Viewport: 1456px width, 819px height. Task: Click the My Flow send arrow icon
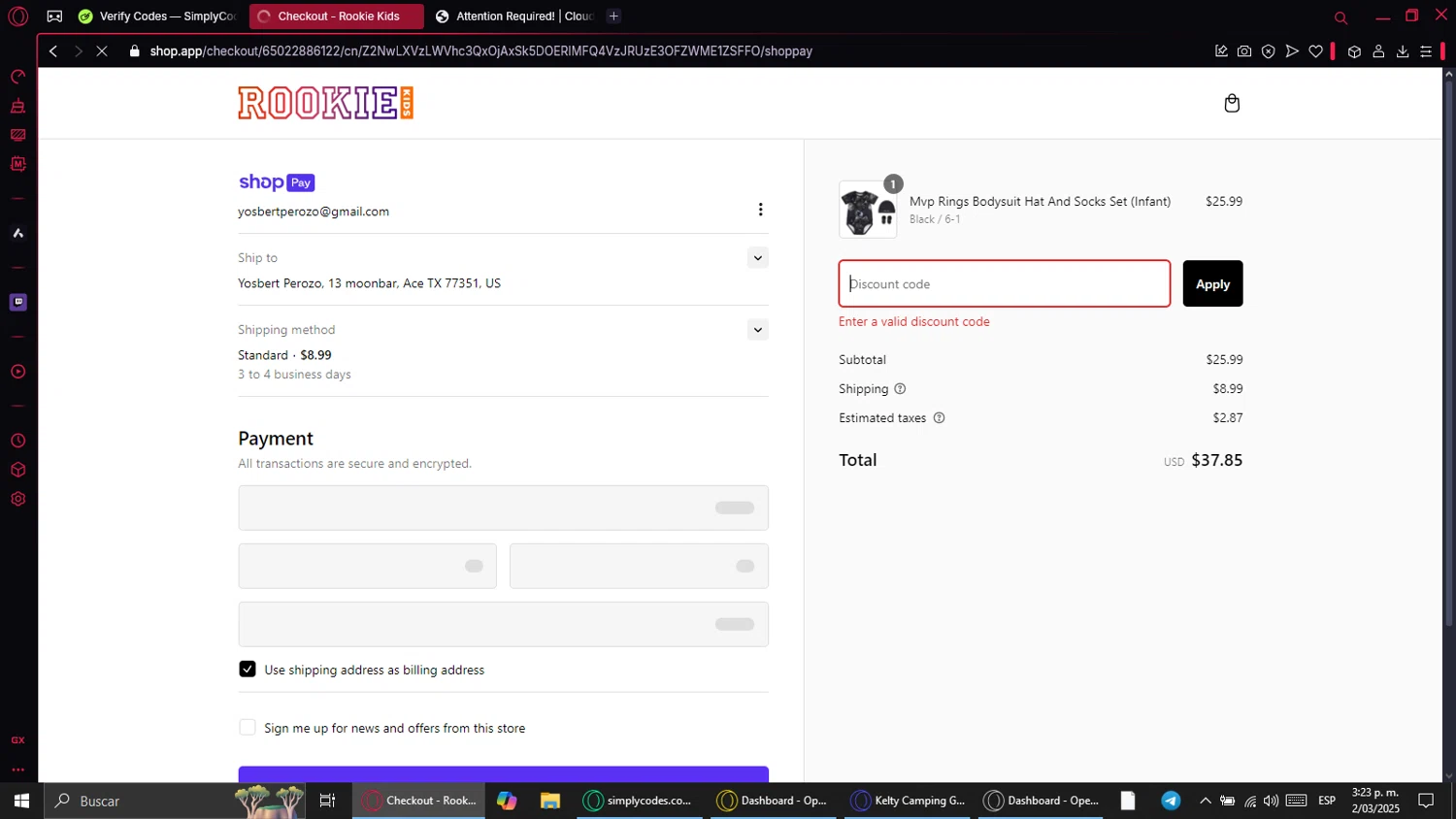[x=1292, y=51]
